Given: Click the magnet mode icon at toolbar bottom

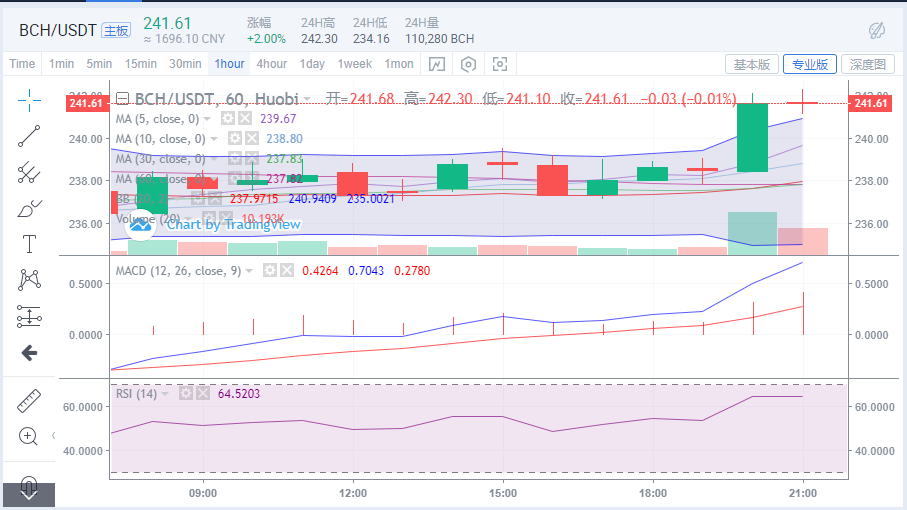Looking at the screenshot, I should 29,487.
